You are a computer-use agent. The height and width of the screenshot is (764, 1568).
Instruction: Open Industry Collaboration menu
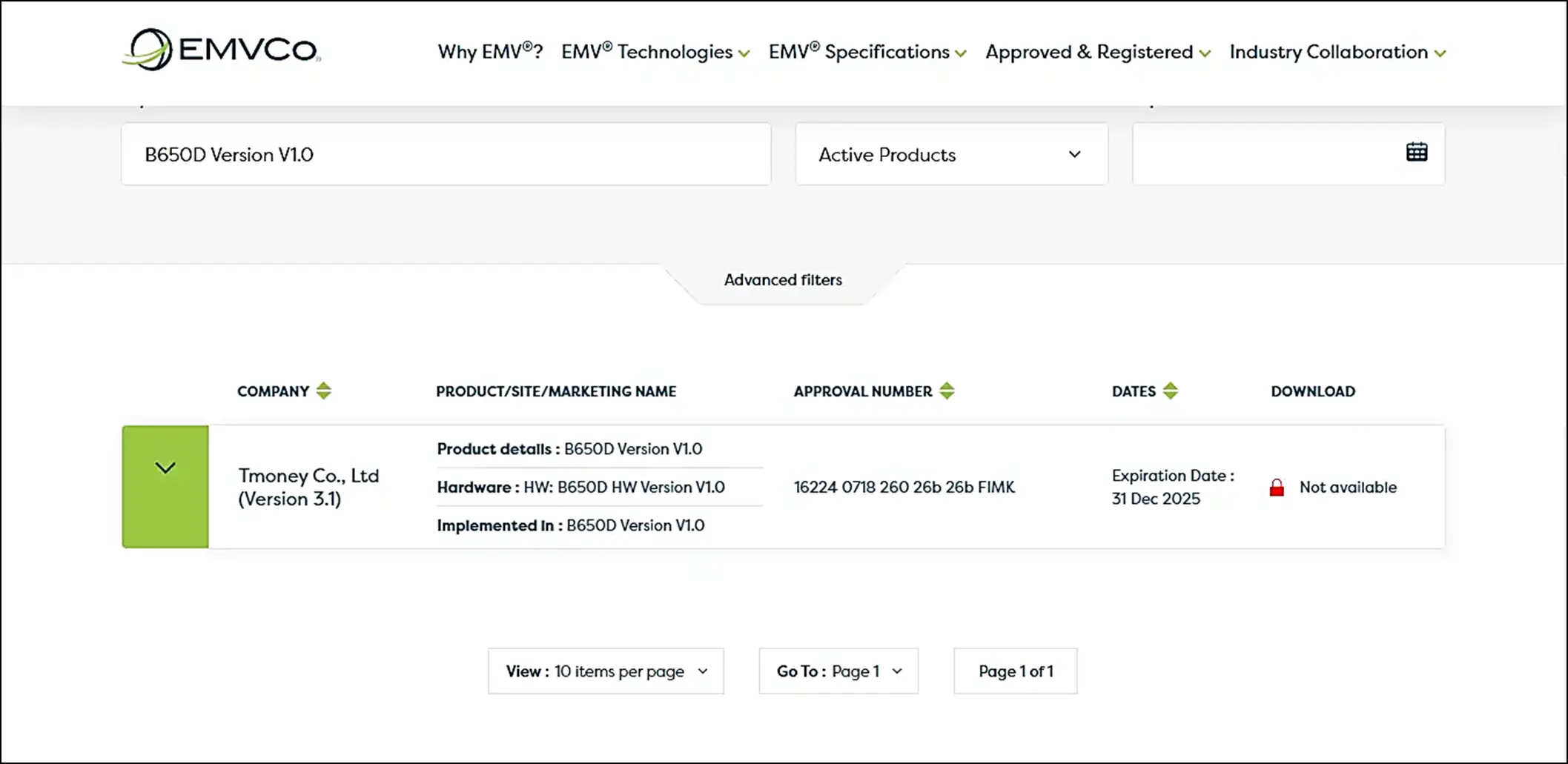[x=1337, y=52]
